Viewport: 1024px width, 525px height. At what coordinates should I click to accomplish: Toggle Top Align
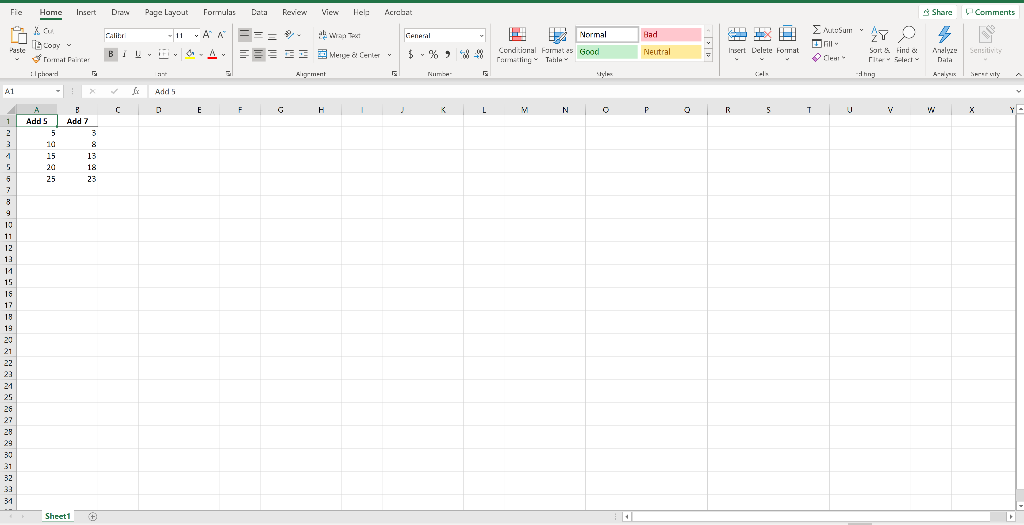[x=244, y=35]
